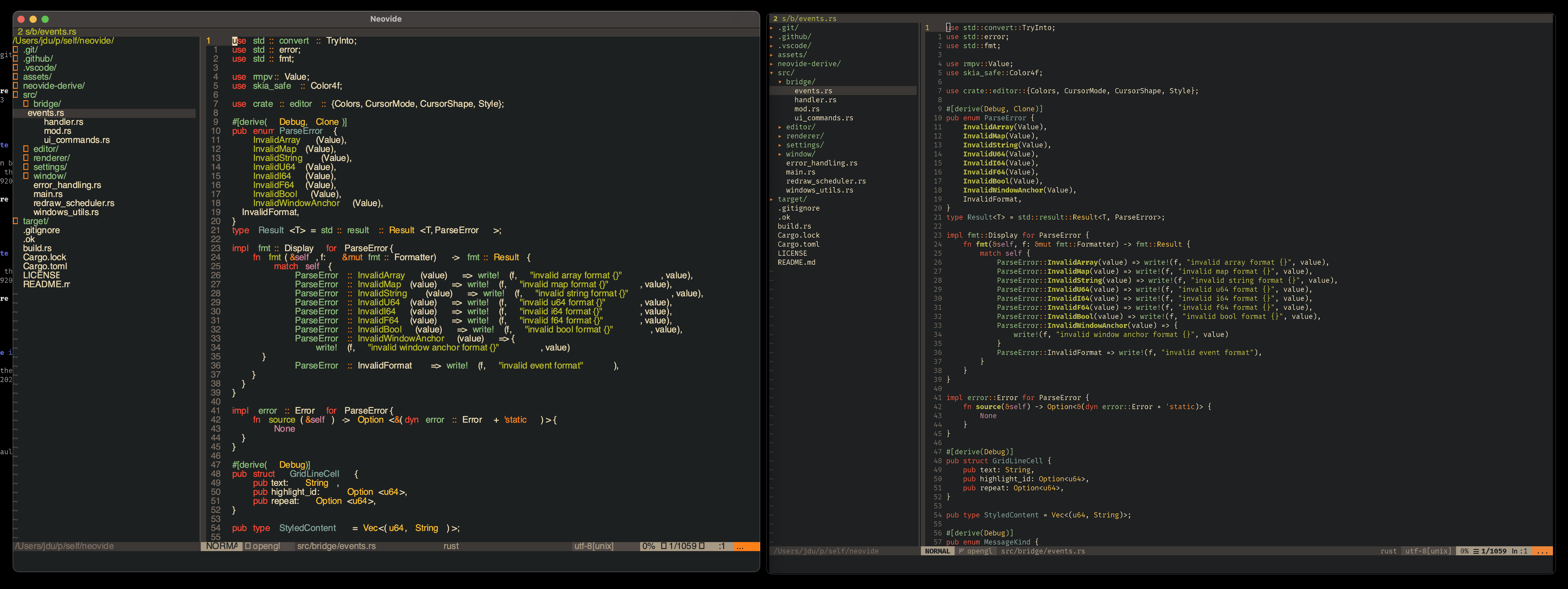Click NORMAL mode indicator in right terminal status bar

point(937,551)
